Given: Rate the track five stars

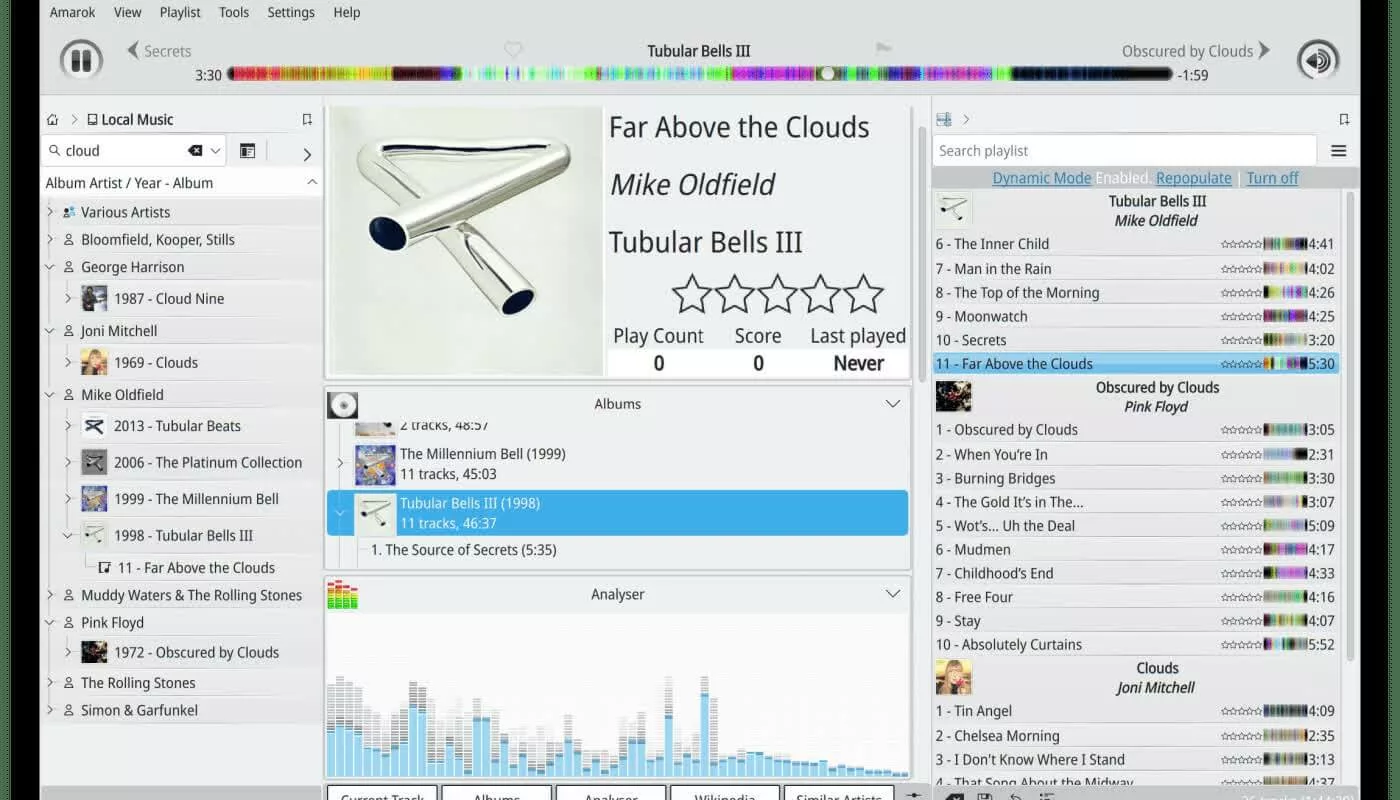Looking at the screenshot, I should (x=863, y=295).
